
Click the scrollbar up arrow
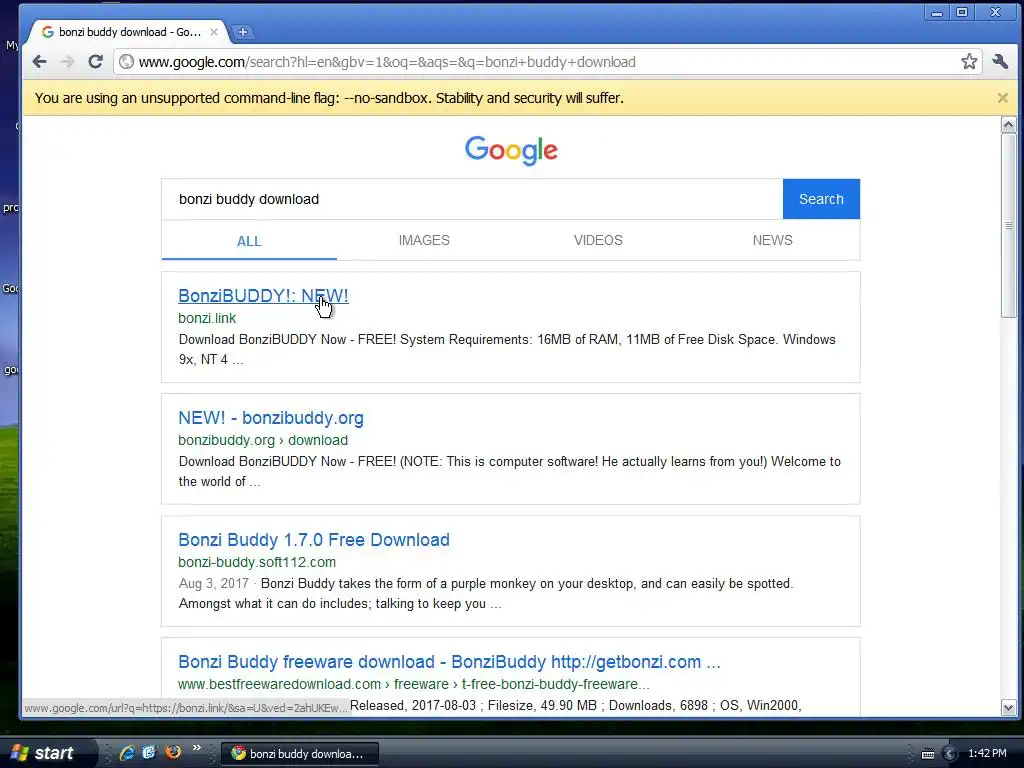click(x=1008, y=125)
